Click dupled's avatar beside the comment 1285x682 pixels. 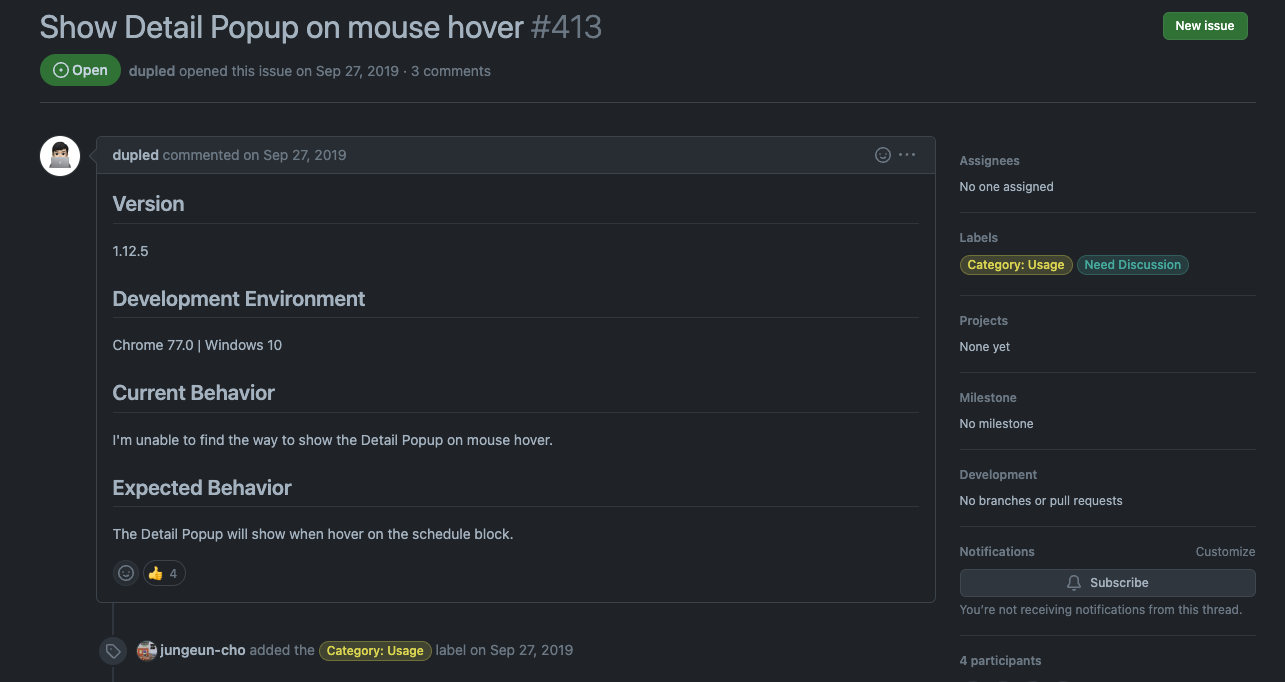(60, 156)
